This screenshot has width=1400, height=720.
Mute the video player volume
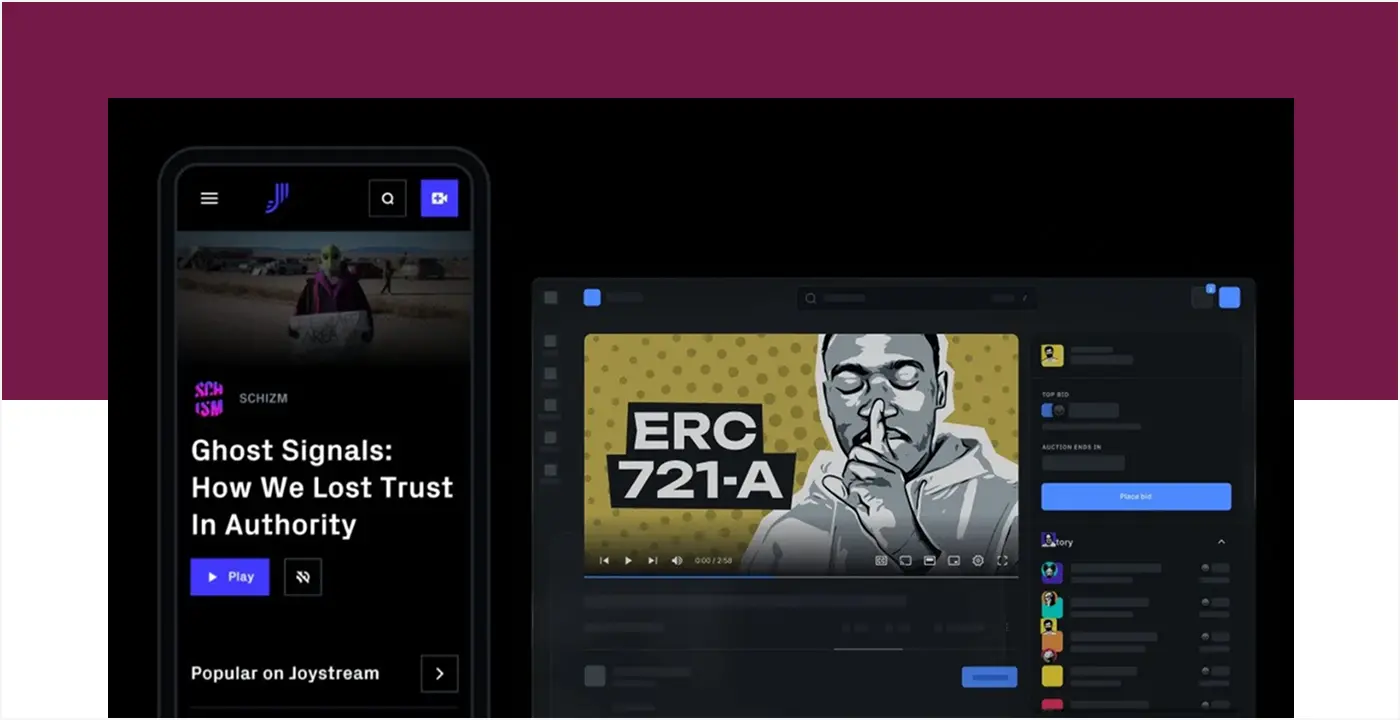(x=679, y=561)
